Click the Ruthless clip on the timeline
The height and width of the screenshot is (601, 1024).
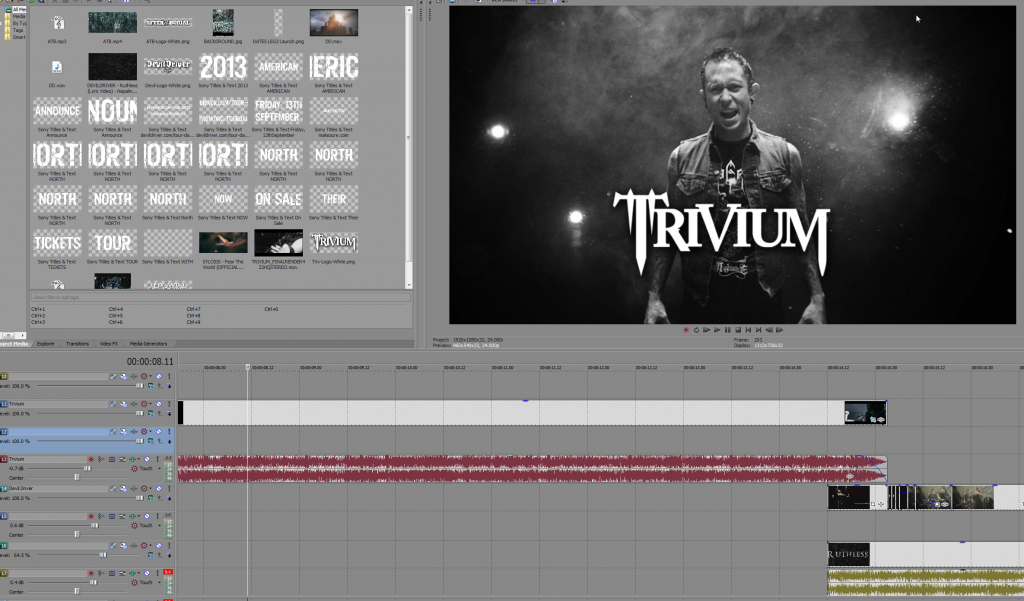848,555
